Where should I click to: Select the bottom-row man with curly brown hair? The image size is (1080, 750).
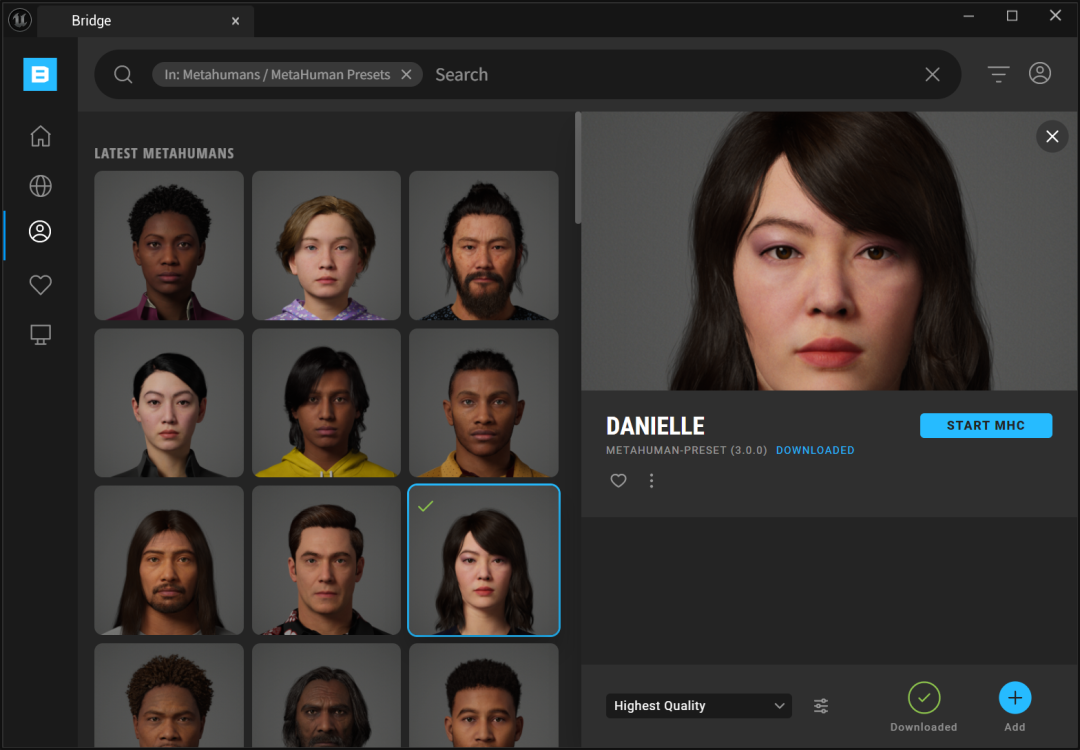(169, 696)
